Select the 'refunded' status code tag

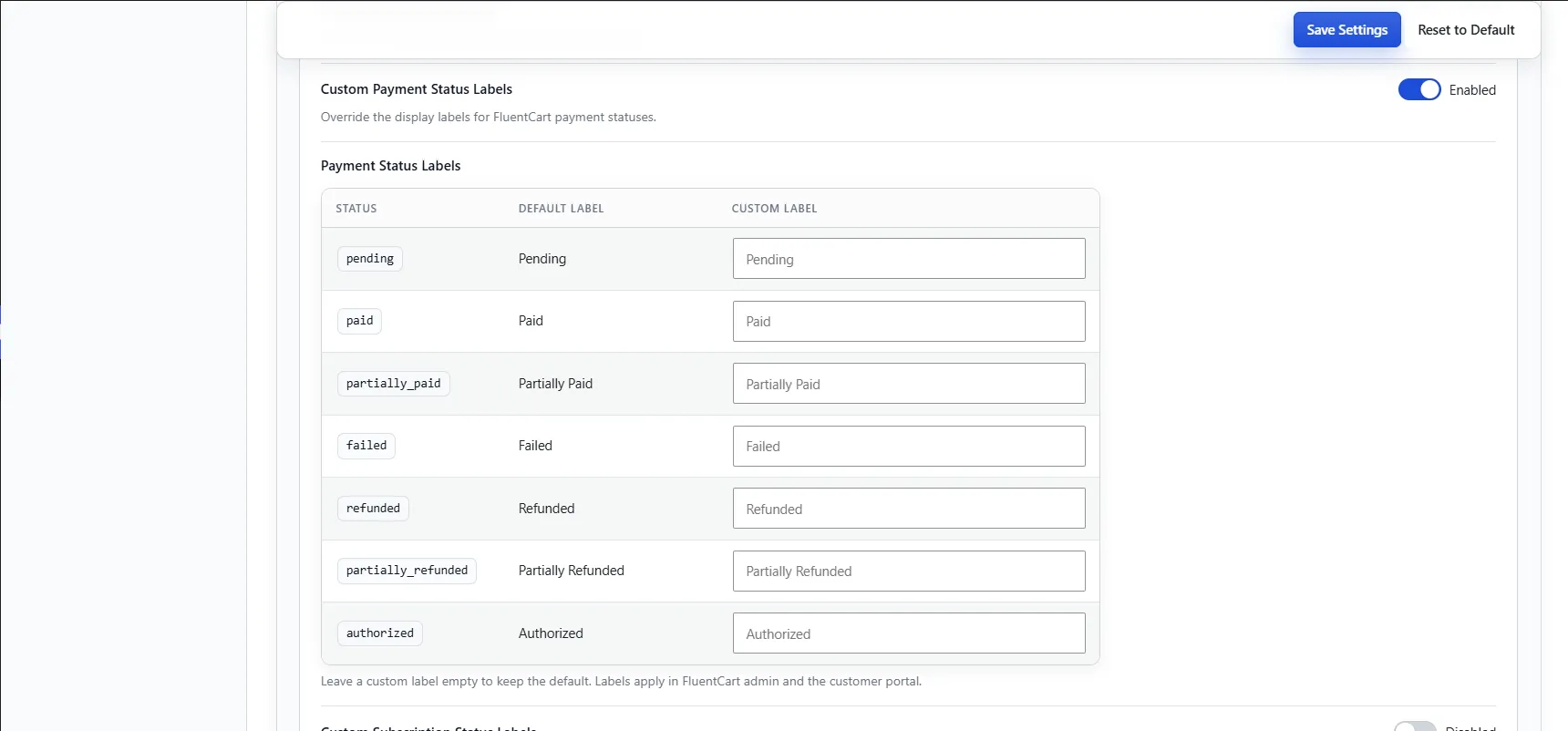(x=373, y=509)
